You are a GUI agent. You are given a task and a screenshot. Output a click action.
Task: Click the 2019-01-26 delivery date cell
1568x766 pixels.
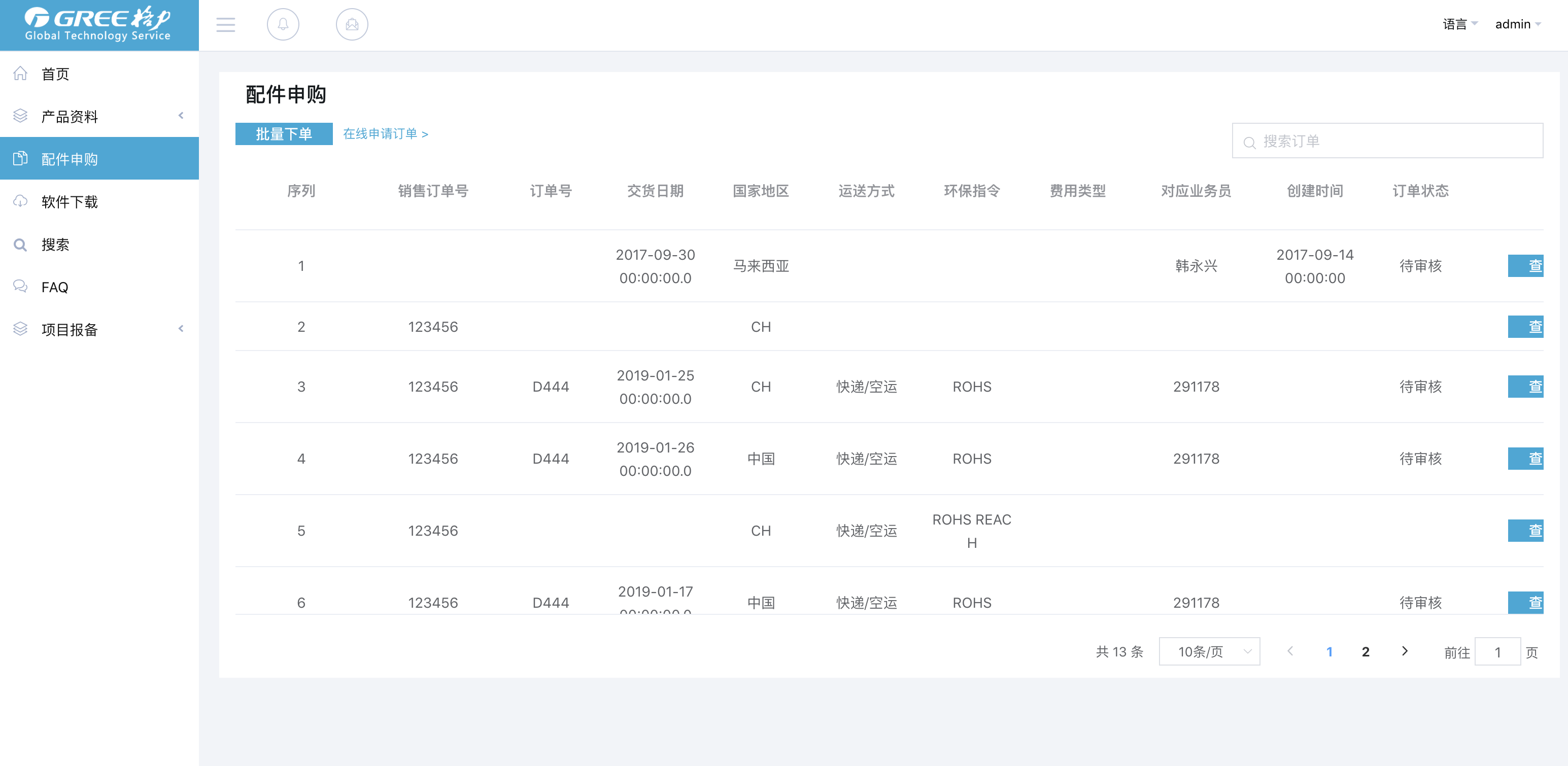coord(656,459)
